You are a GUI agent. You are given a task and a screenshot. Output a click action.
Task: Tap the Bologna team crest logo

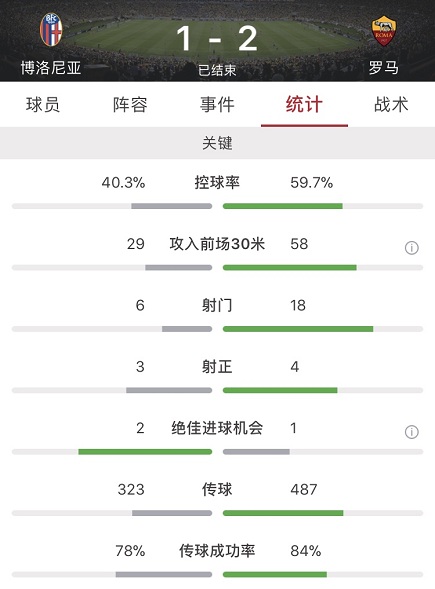51,30
